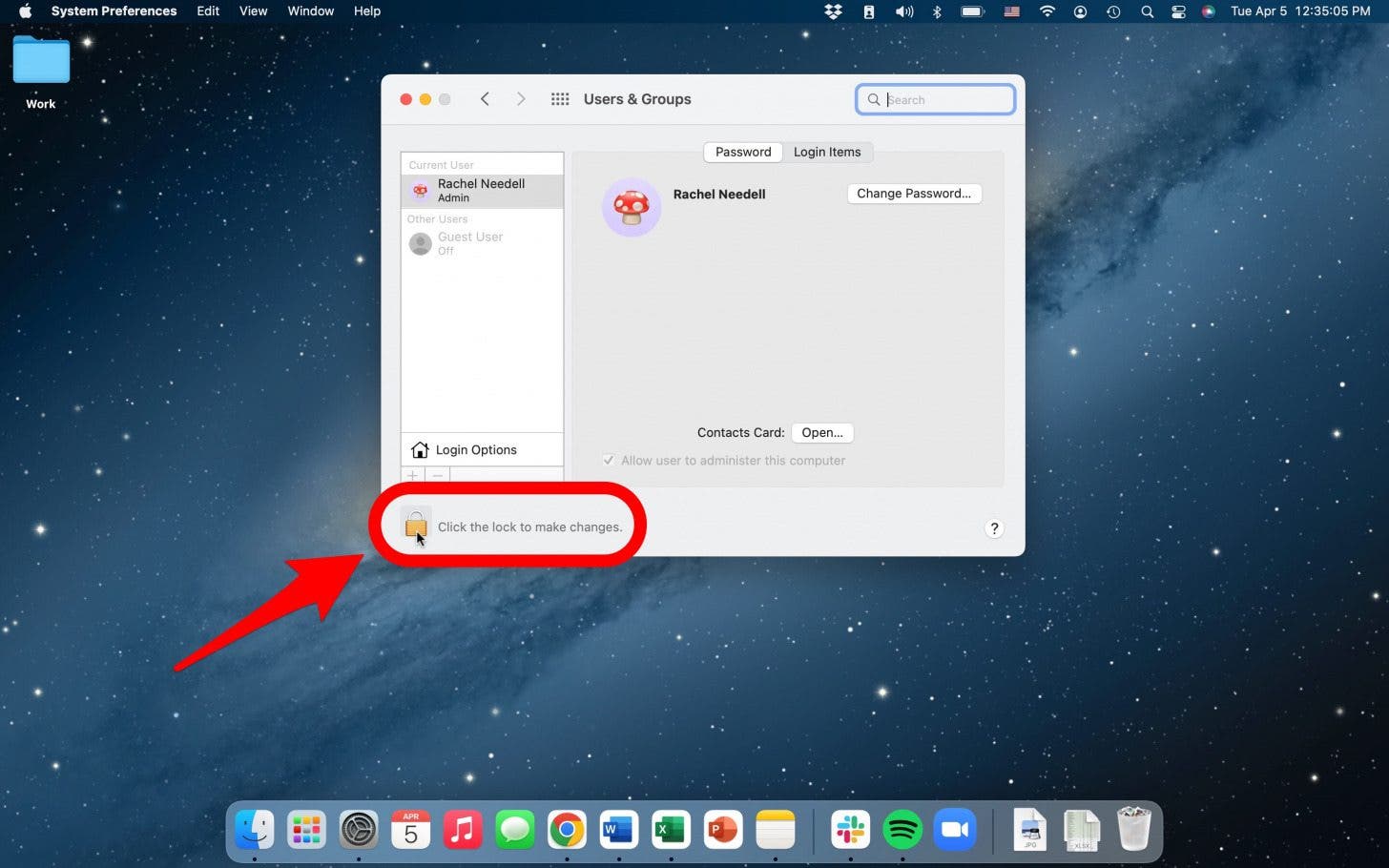Open Time Machine menu bar icon

click(x=1113, y=11)
